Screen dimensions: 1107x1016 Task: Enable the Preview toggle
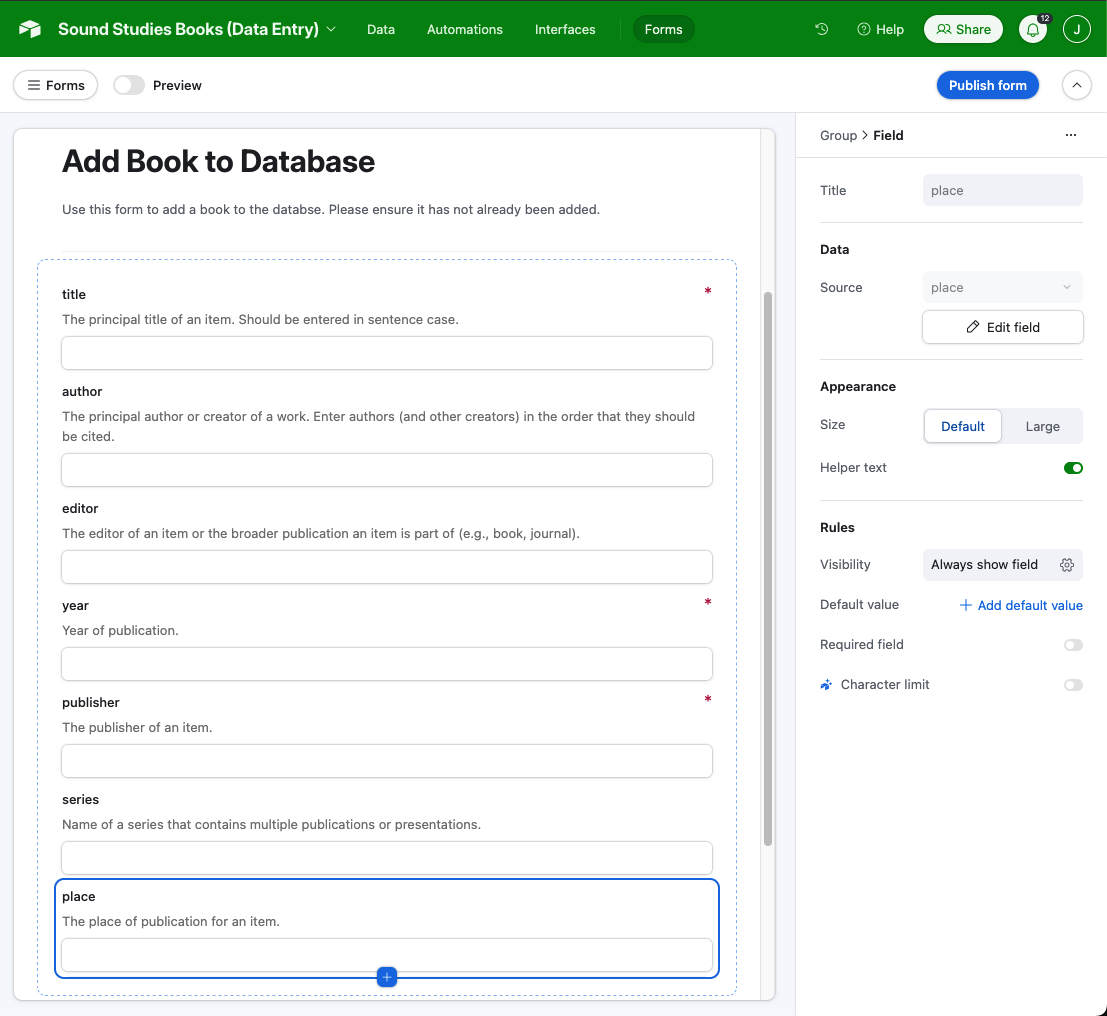click(129, 85)
